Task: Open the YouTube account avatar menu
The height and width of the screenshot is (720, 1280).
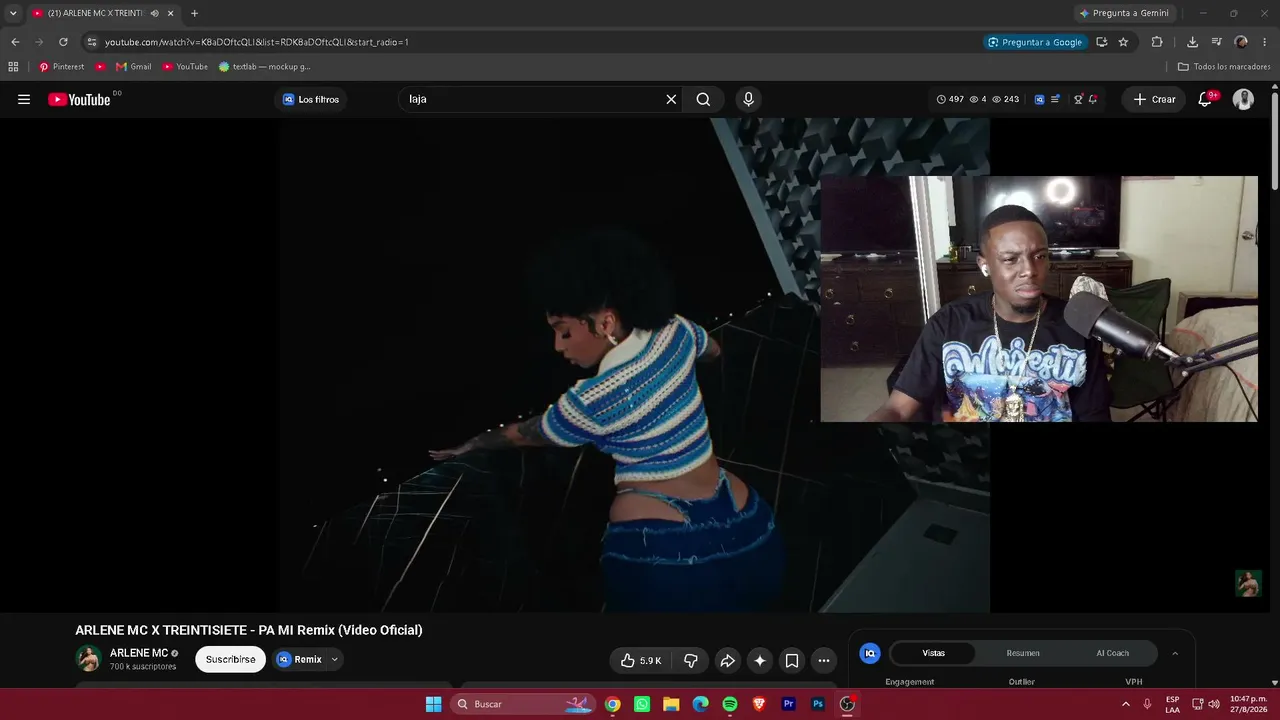Action: coord(1243,99)
